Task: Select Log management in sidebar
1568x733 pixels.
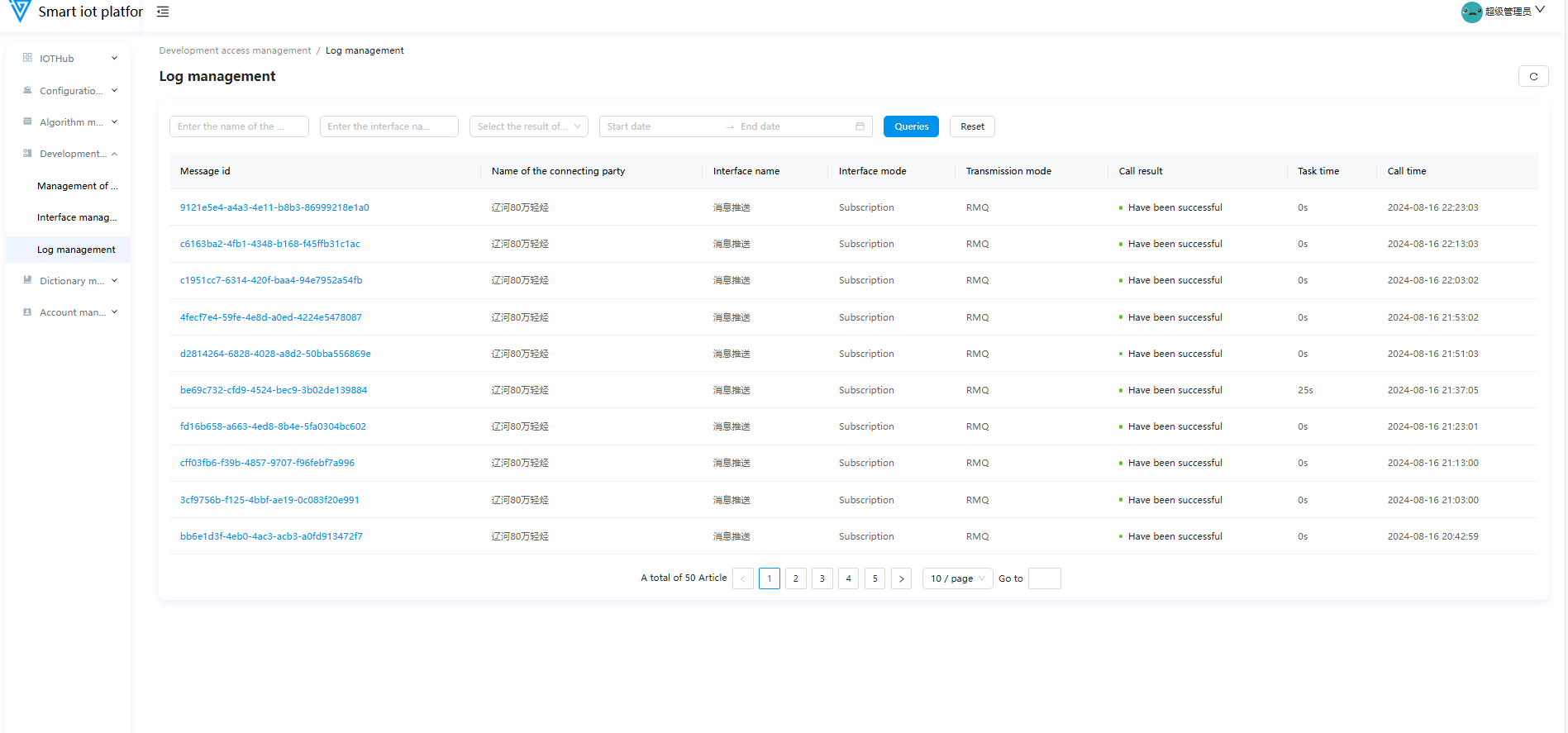Action: pyautogui.click(x=76, y=250)
